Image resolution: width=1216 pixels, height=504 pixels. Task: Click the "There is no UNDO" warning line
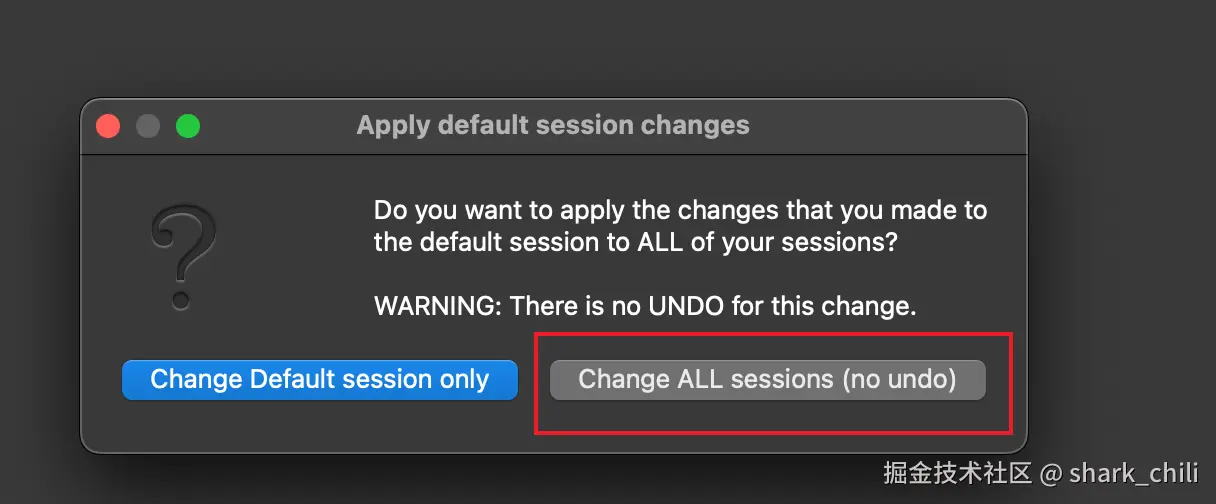pos(645,306)
